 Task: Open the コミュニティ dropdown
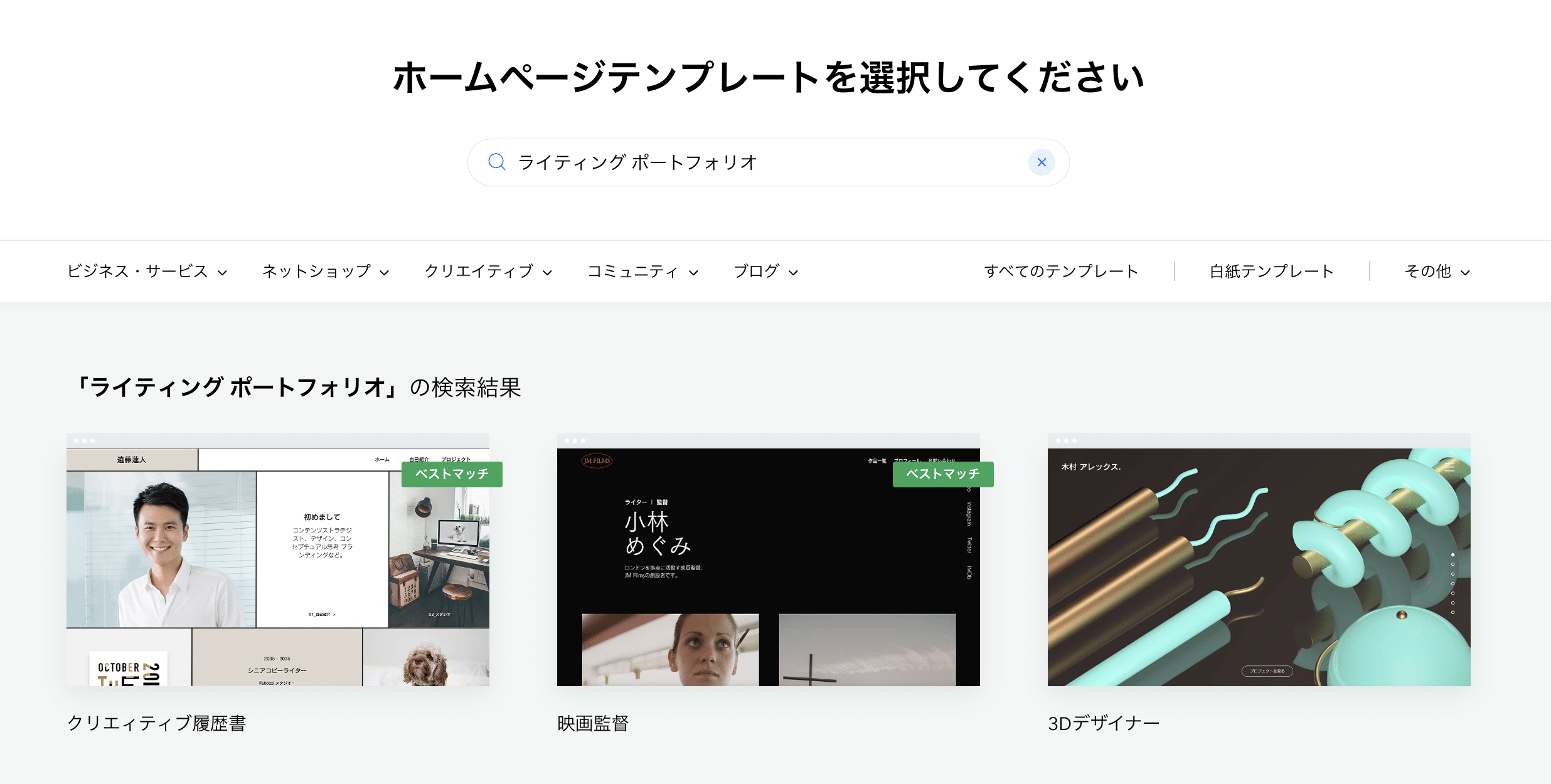(641, 271)
